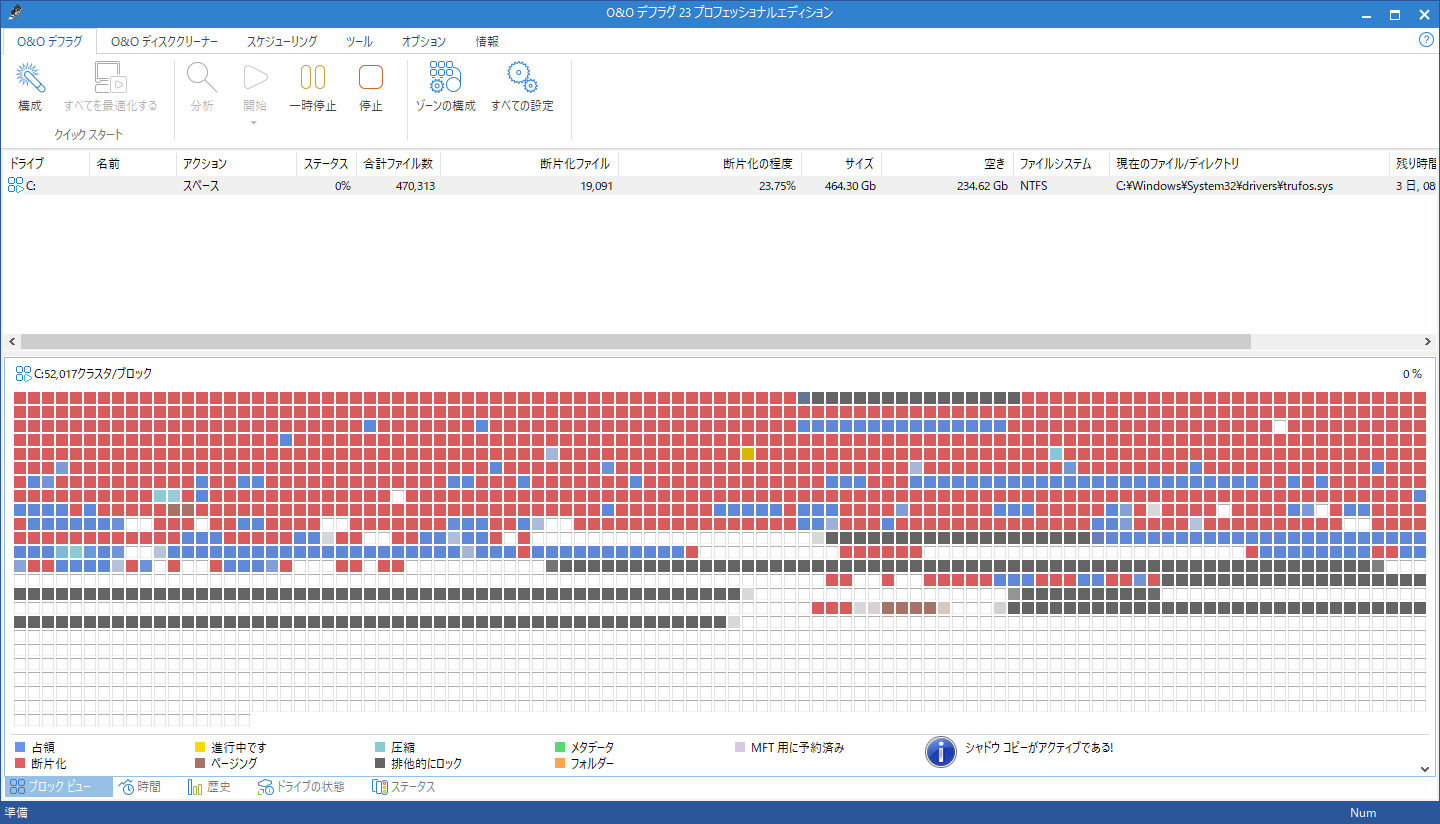This screenshot has height=824, width=1440.
Task: Click the 構成 wand icon
Action: tap(30, 78)
